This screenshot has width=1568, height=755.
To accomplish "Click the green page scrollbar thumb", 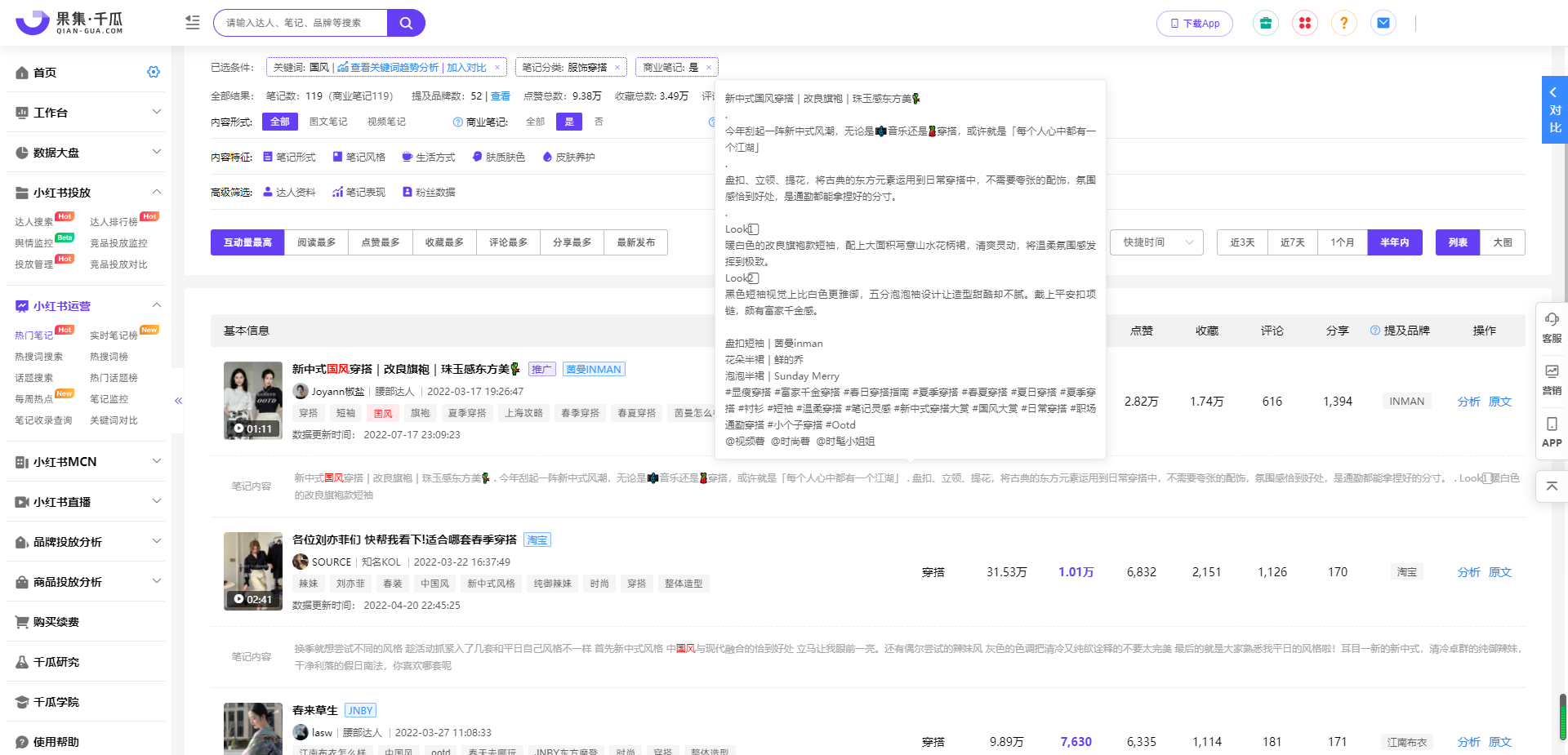I will click(1563, 717).
